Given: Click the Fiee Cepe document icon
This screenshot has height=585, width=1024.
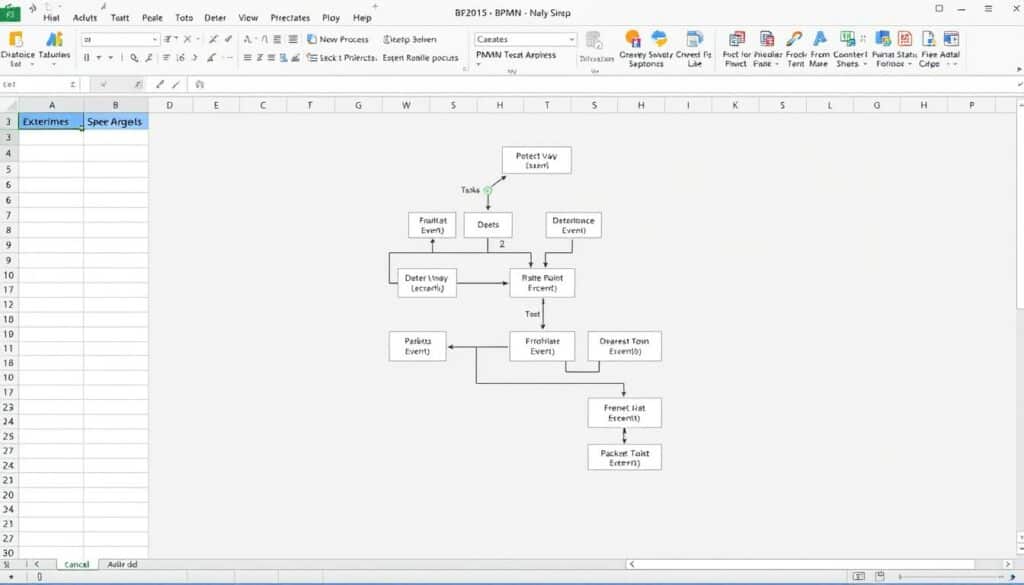Looking at the screenshot, I should pos(928,39).
